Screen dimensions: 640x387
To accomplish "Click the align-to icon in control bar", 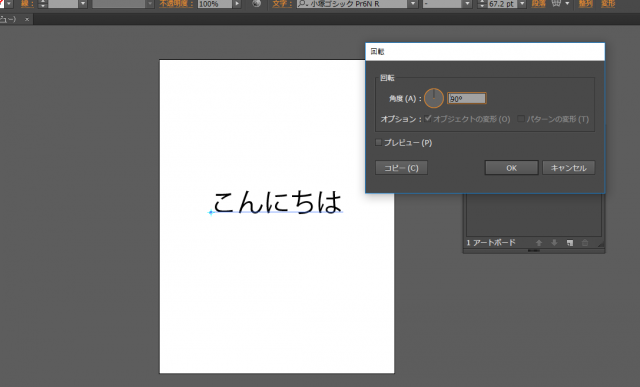I will tap(556, 4).
